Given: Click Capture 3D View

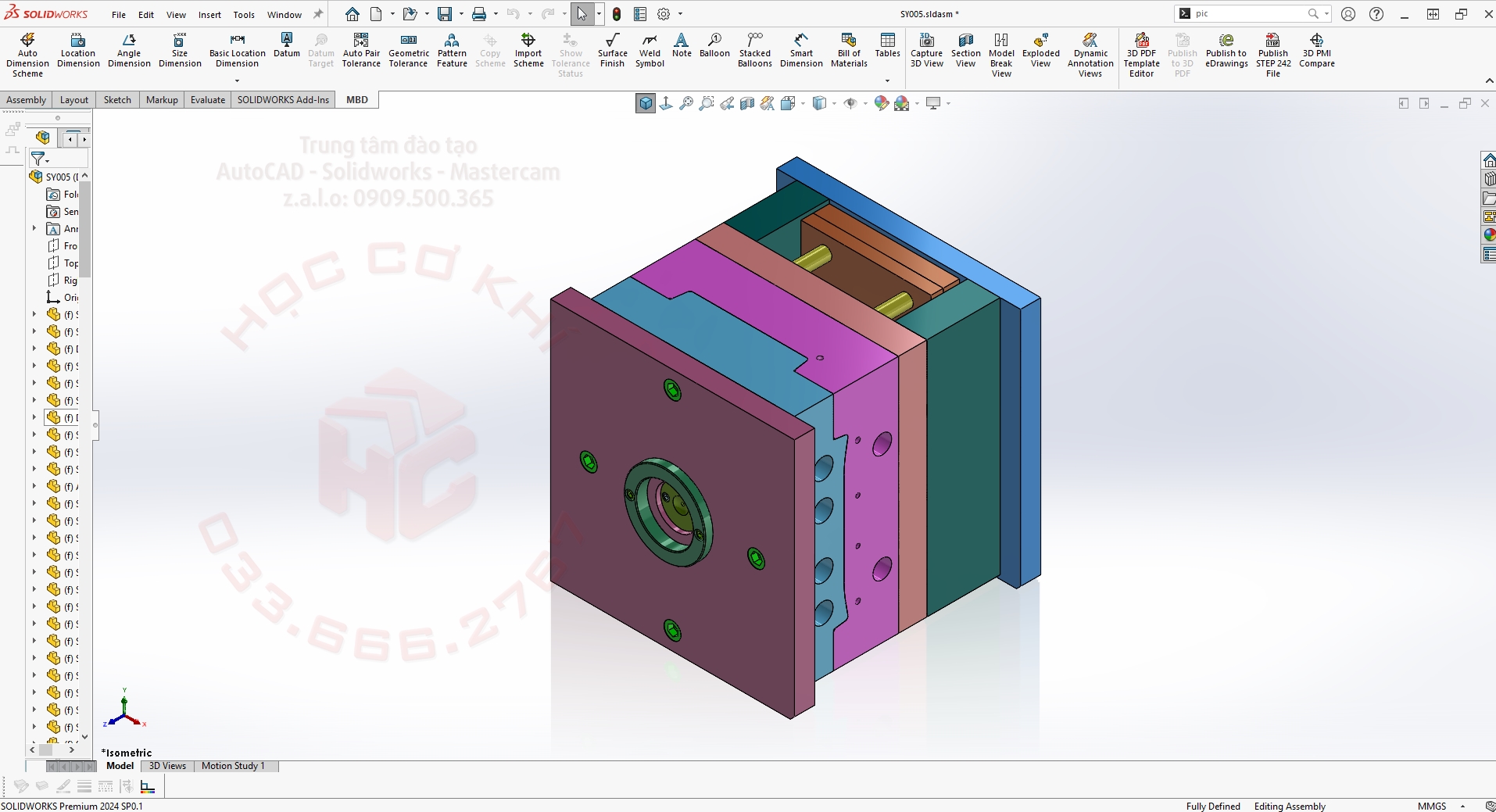Looking at the screenshot, I should click(x=927, y=50).
